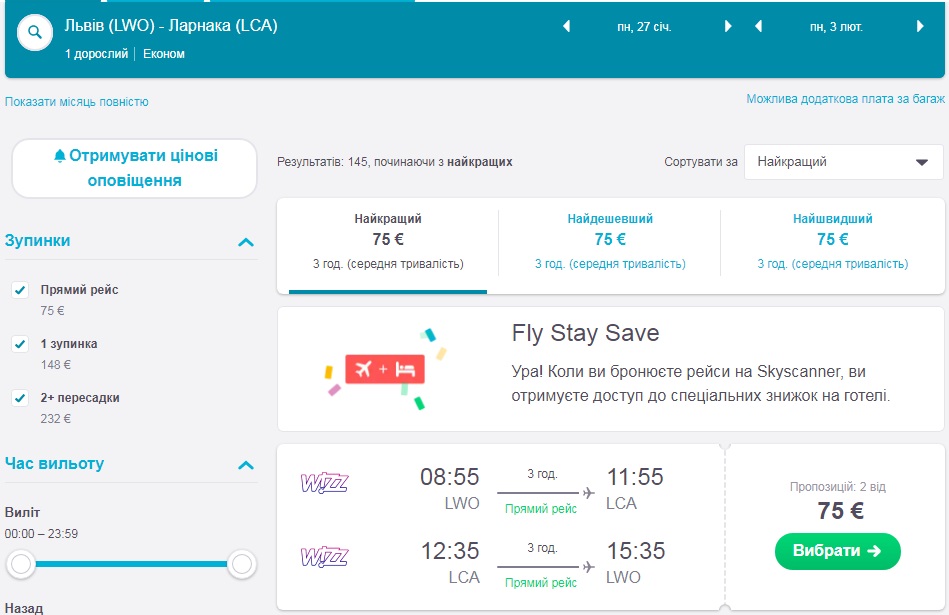Click the Wizz Air logo on return flight
The width and height of the screenshot is (949, 615).
[325, 557]
